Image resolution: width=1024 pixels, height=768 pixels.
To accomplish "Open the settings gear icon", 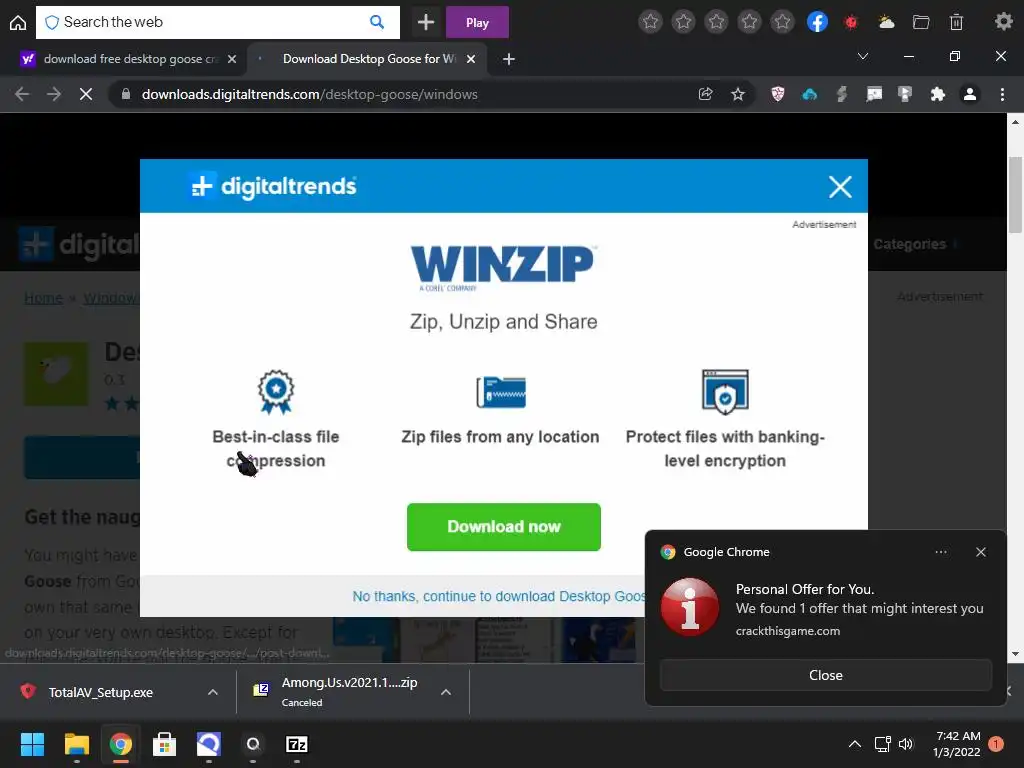I will [1003, 22].
